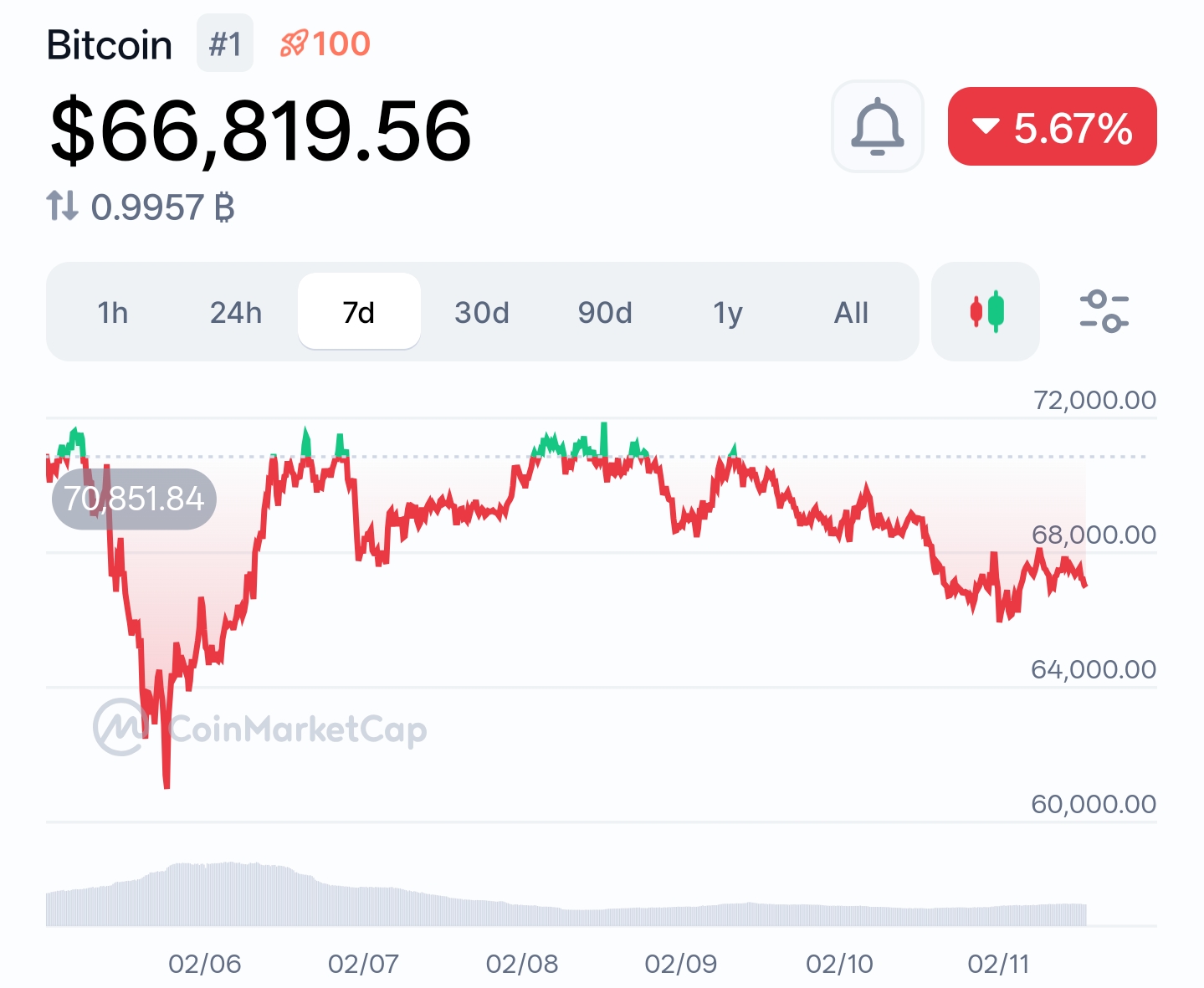Select the 24h timeframe tab
The image size is (1204, 988).
coord(236,313)
